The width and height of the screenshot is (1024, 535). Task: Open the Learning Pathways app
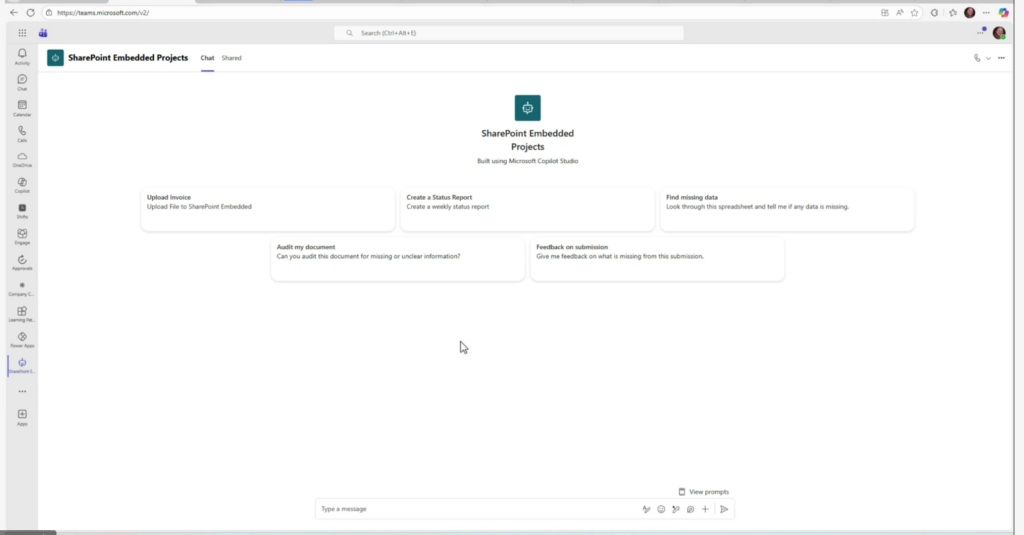22,314
